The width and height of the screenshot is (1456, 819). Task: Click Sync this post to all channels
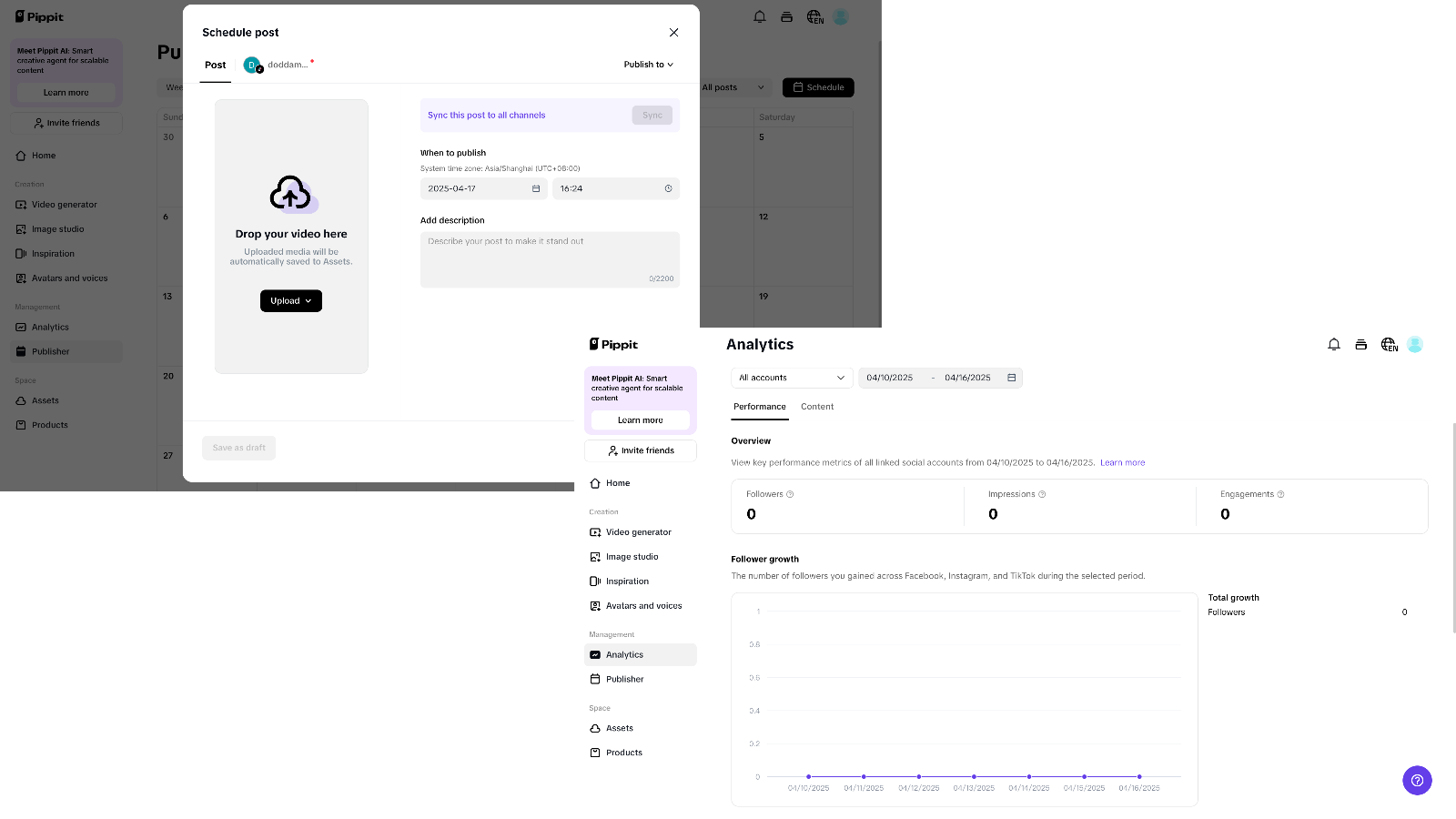485,115
